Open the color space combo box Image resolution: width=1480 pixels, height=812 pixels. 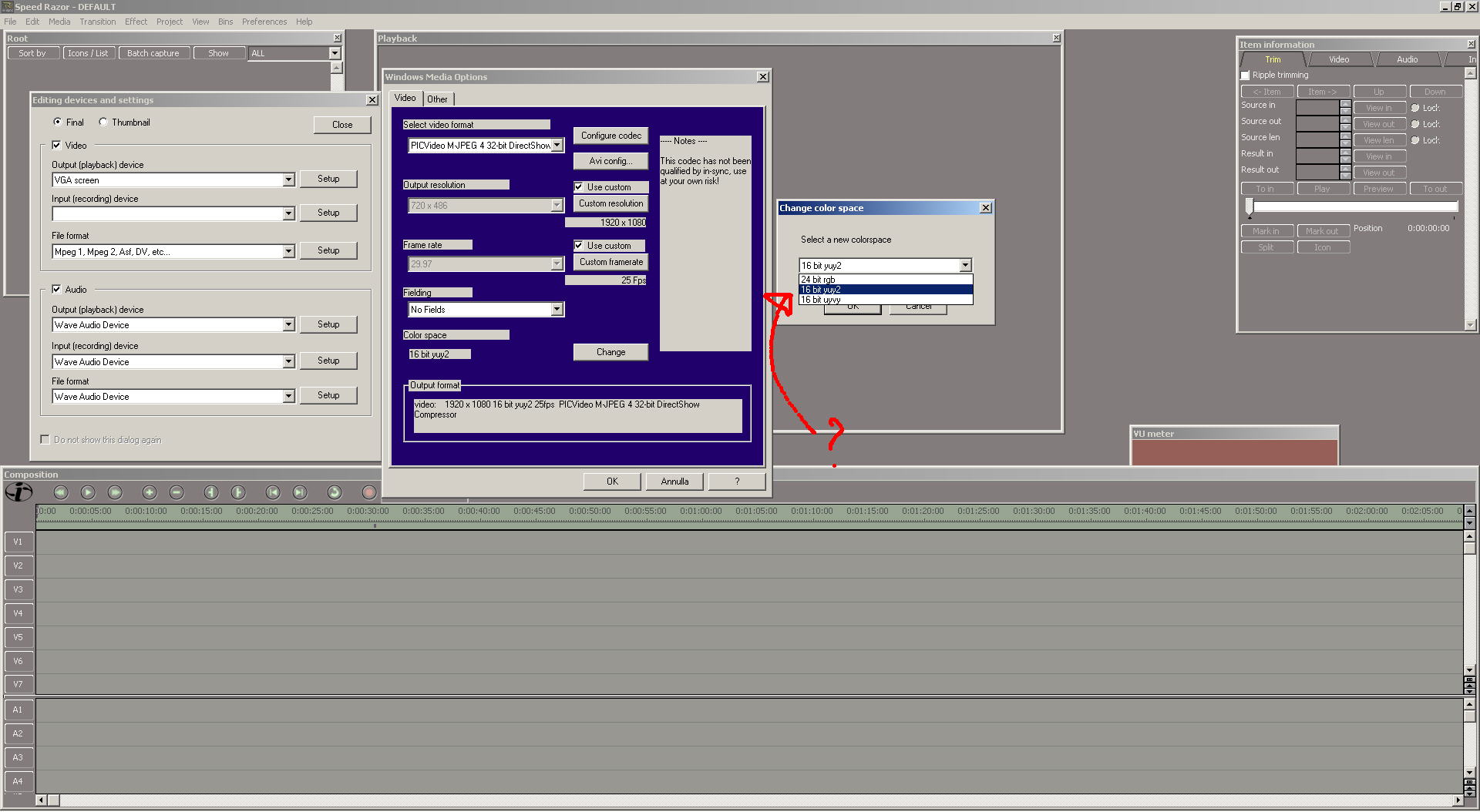click(x=965, y=265)
